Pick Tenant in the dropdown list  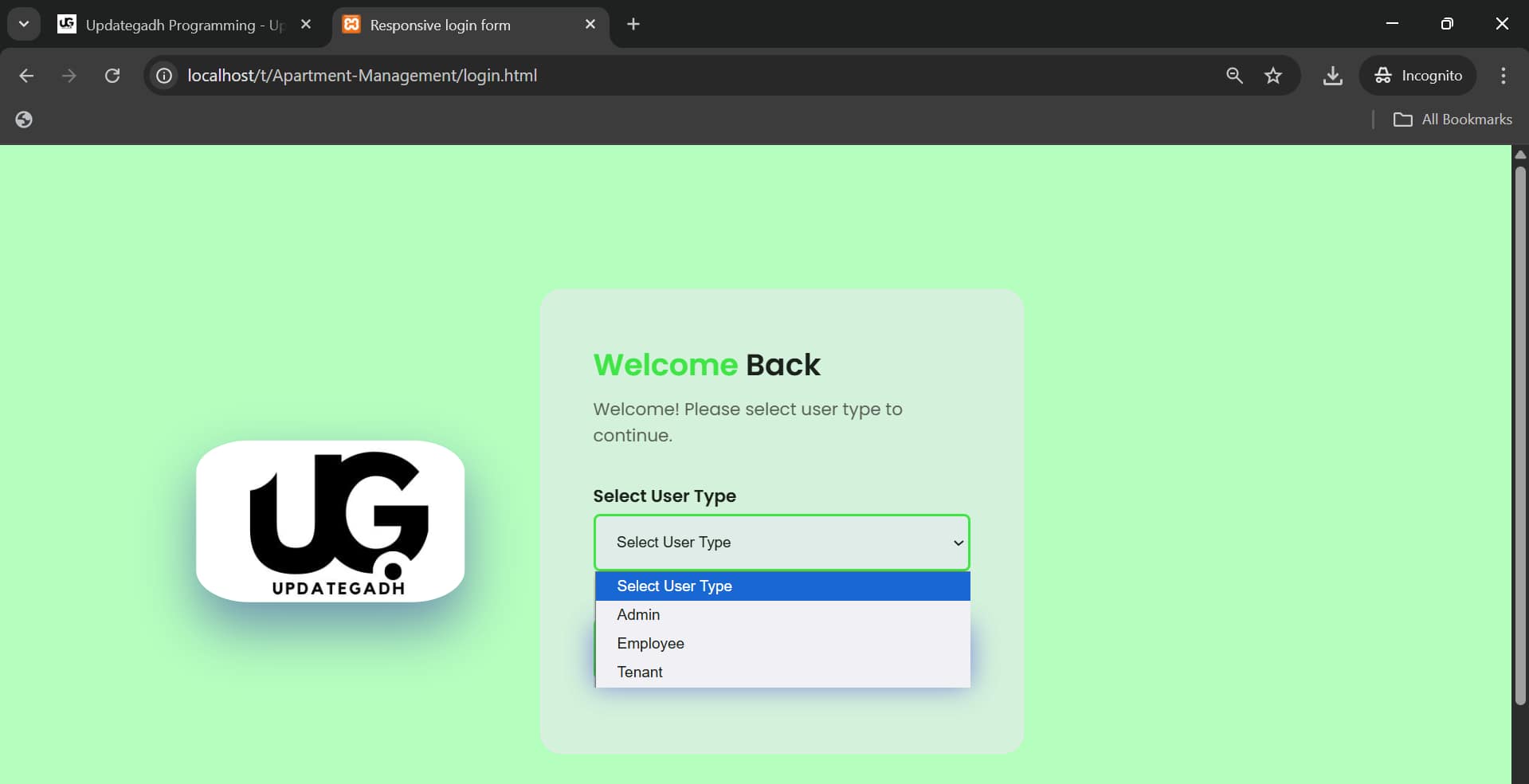coord(640,672)
